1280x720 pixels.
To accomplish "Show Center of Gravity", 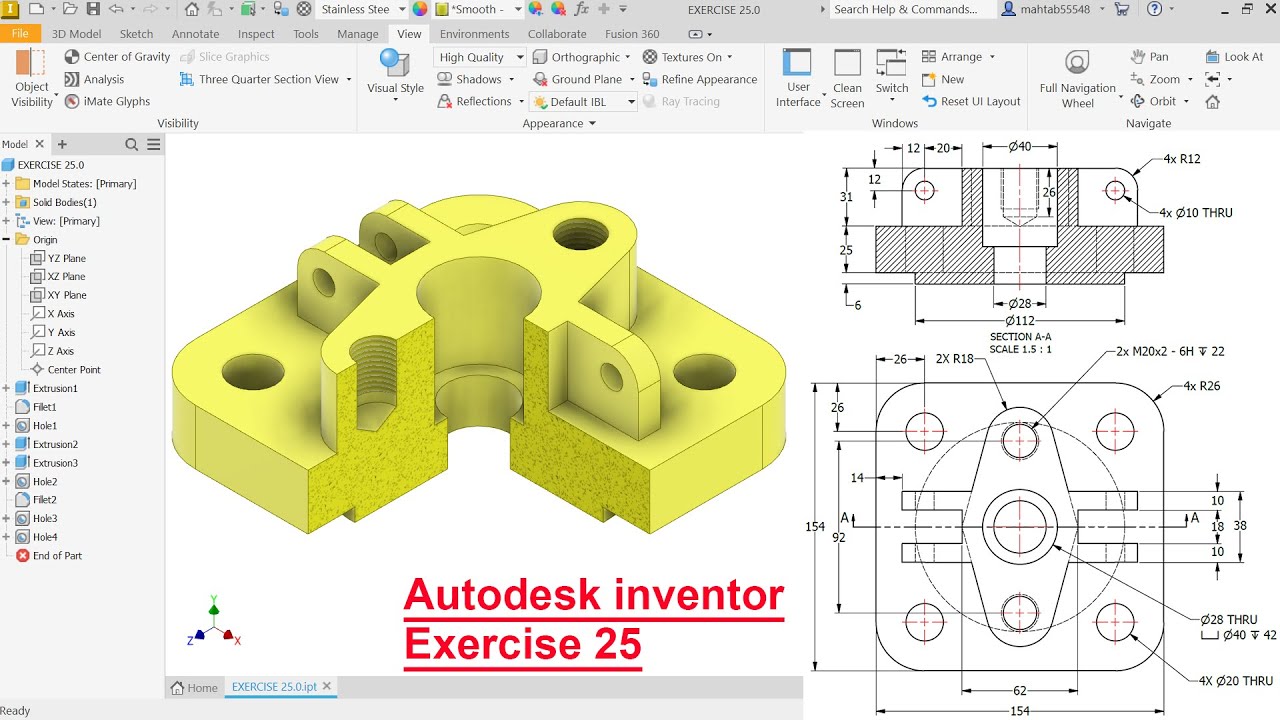I will coord(116,57).
